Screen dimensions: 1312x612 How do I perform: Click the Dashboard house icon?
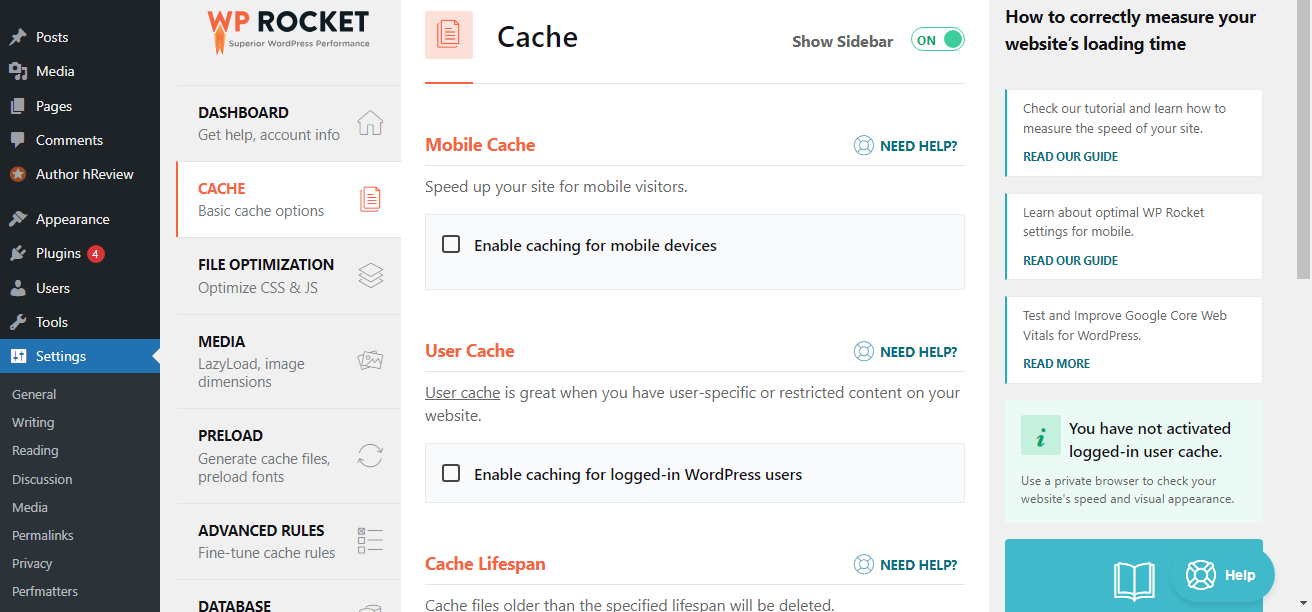click(370, 123)
